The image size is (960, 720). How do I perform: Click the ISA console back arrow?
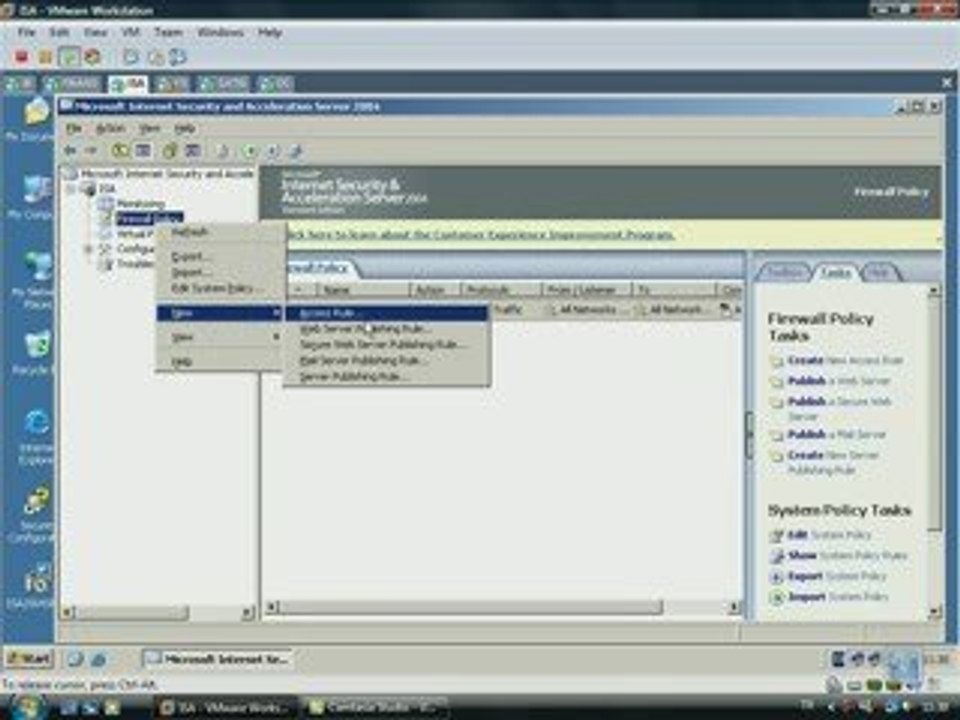click(x=70, y=150)
